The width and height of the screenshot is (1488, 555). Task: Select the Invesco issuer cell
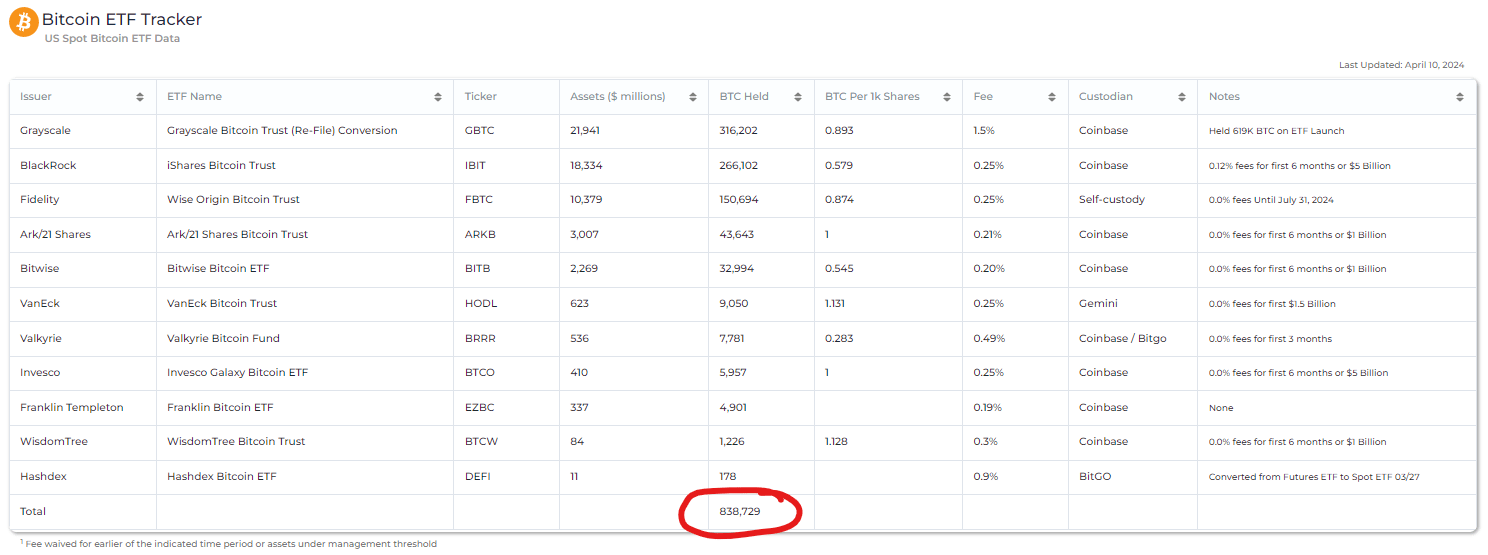point(40,372)
